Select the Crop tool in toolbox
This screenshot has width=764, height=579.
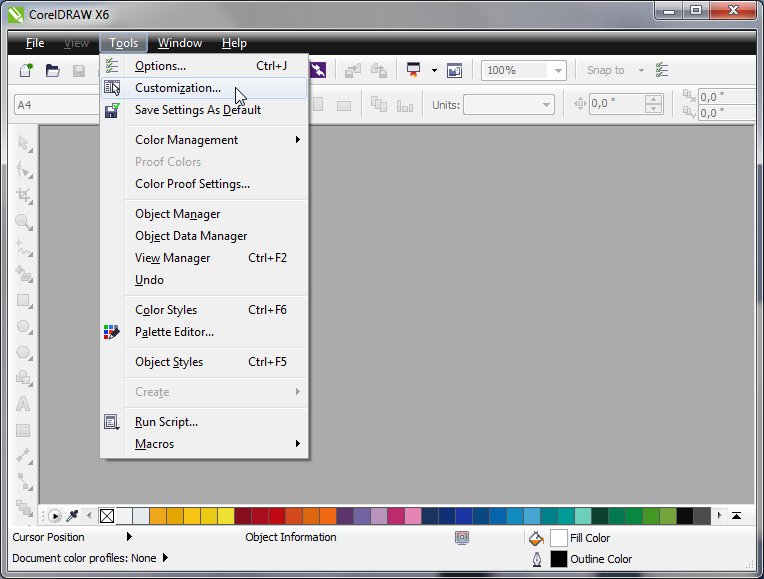[24, 196]
